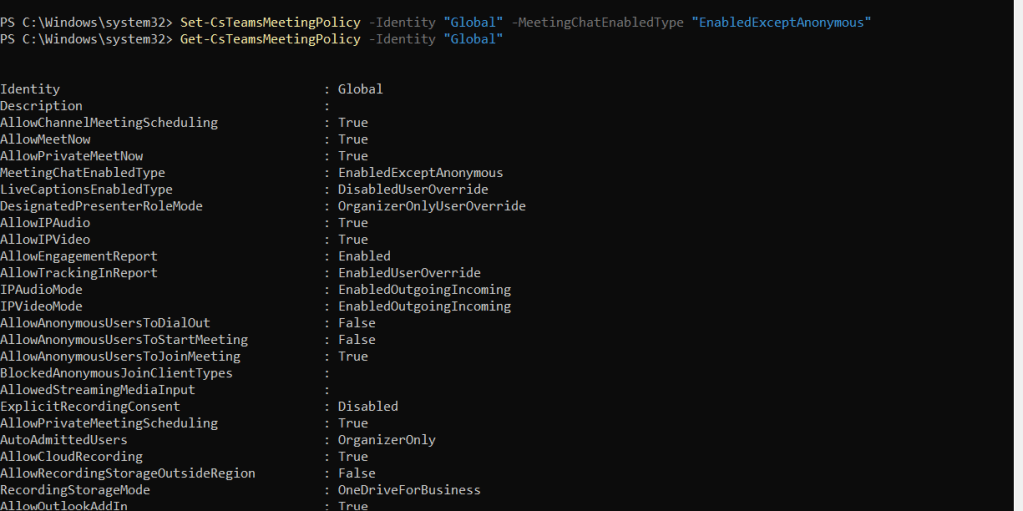Click the EnabledExceptAnonymous output value
This screenshot has height=511, width=1023.
click(420, 173)
